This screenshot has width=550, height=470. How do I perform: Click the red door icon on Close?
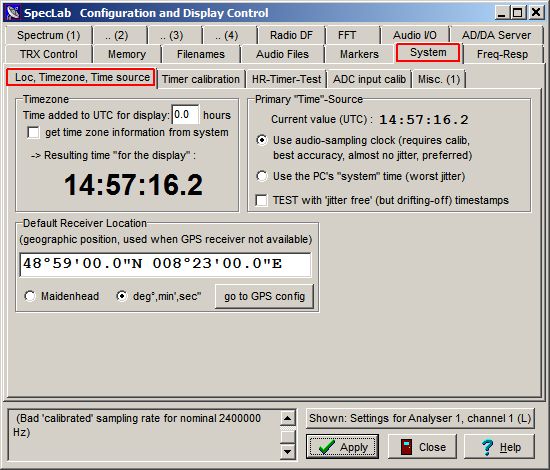click(x=406, y=447)
